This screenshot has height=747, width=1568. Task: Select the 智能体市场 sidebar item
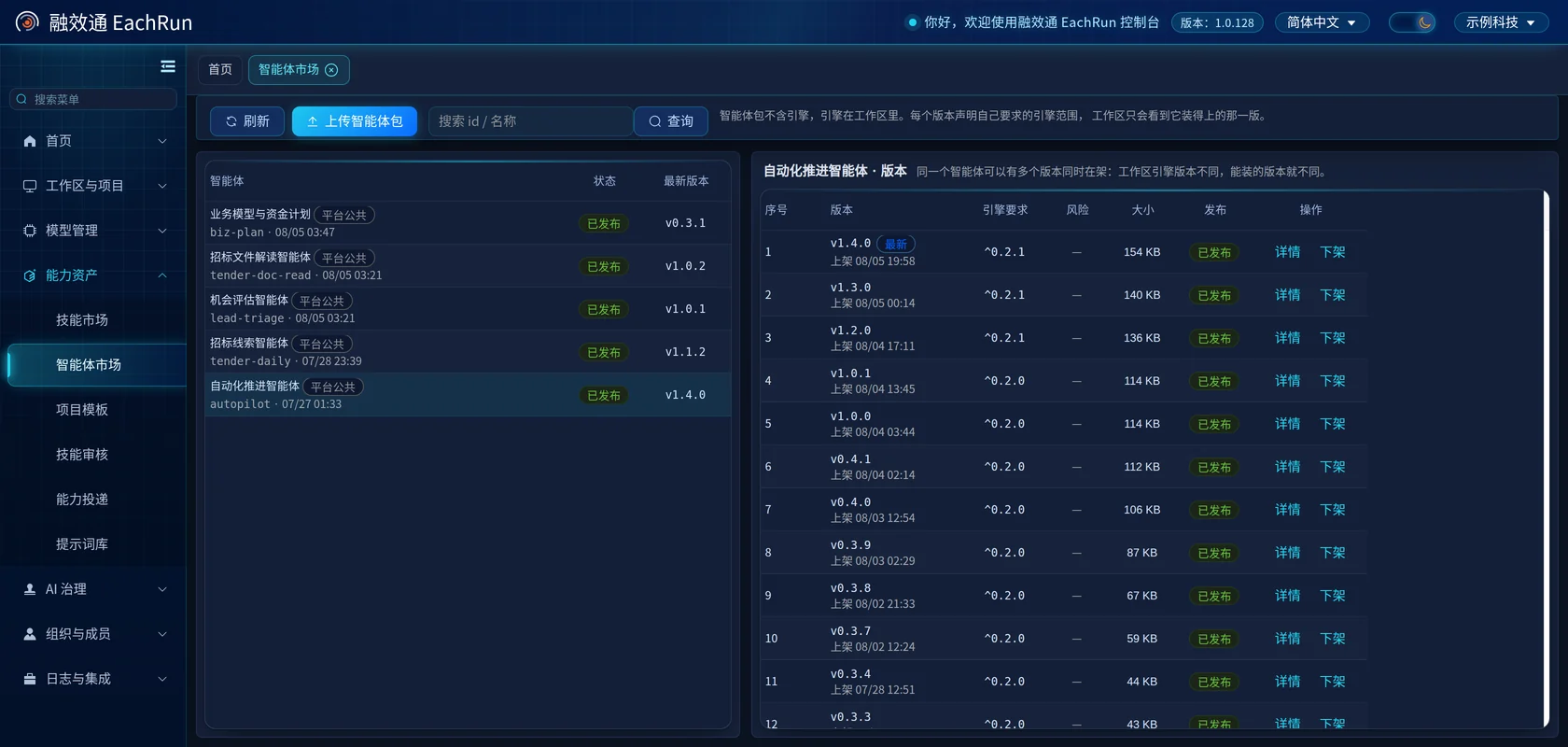click(x=97, y=365)
